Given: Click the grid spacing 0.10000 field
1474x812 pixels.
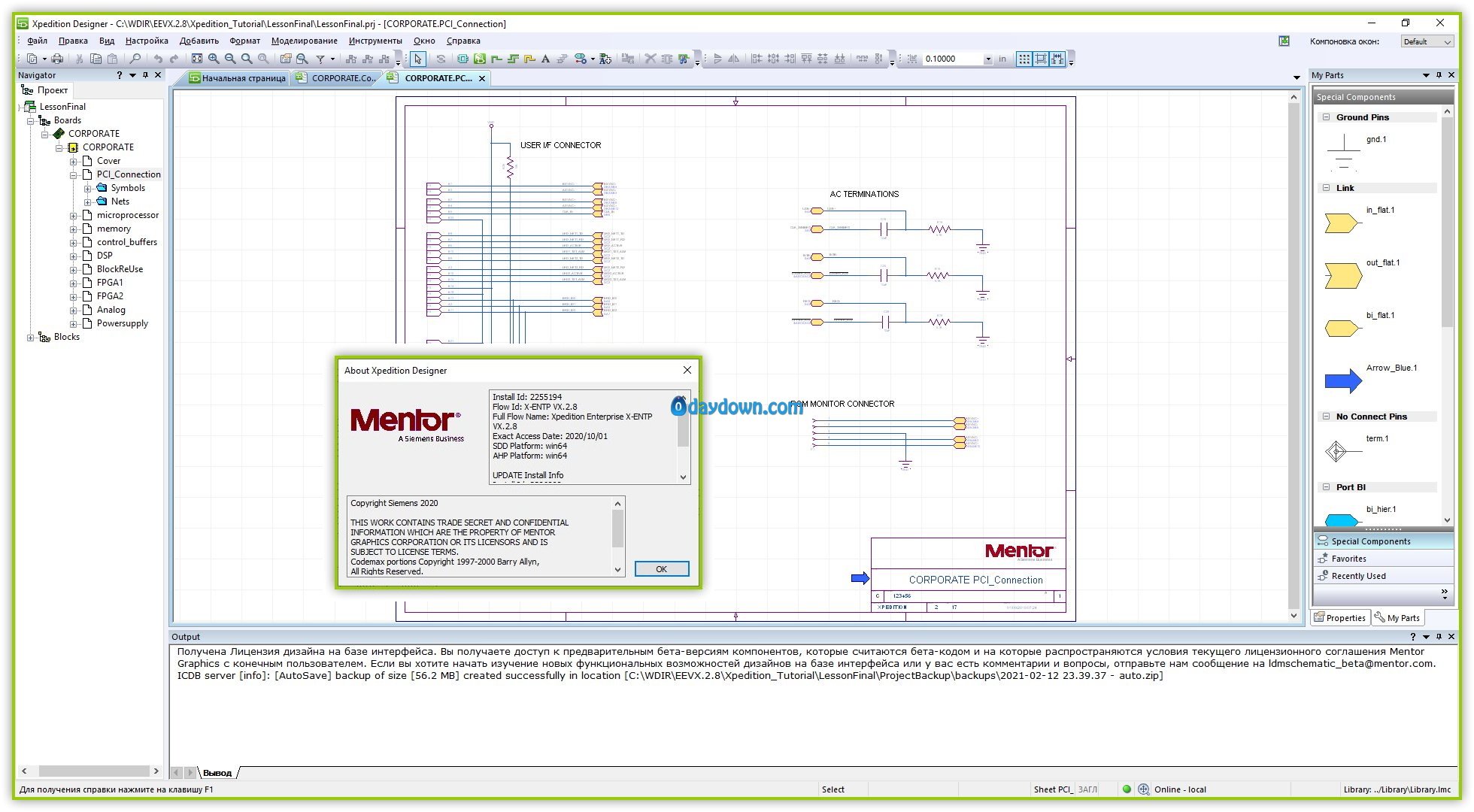Looking at the screenshot, I should tap(952, 59).
